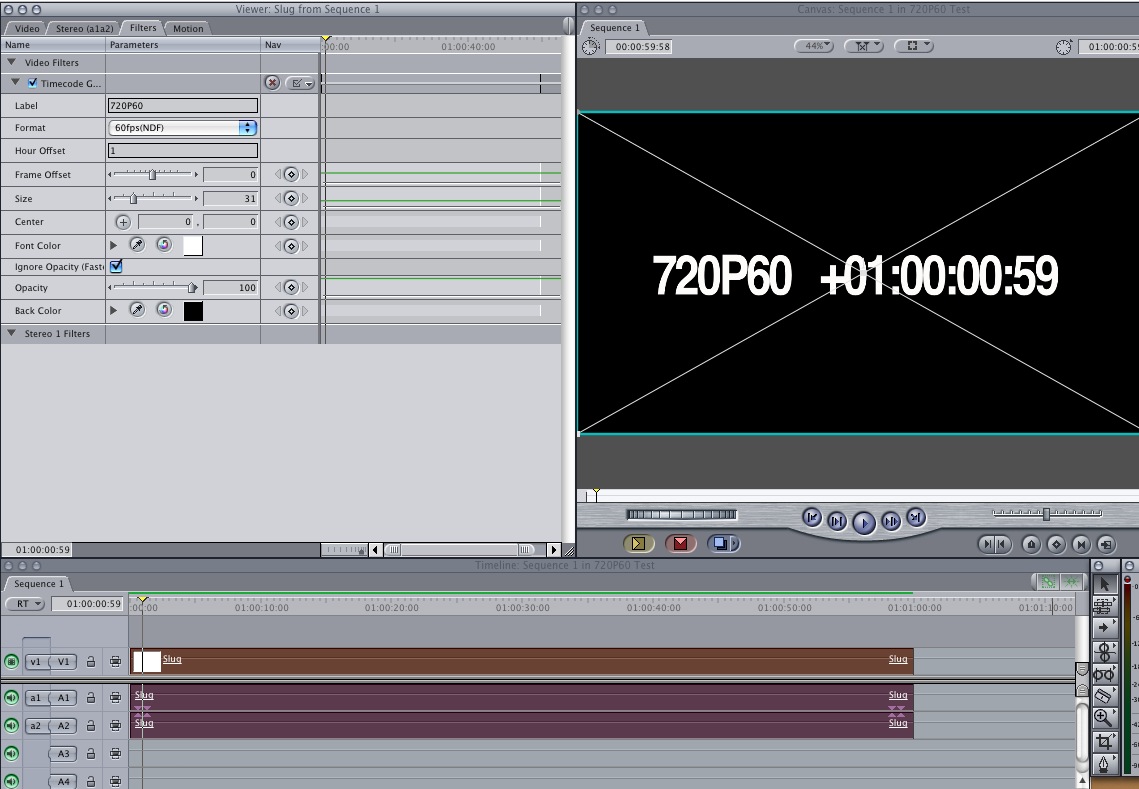Go to previous edit in Canvas
The height and width of the screenshot is (789, 1139).
point(812,517)
